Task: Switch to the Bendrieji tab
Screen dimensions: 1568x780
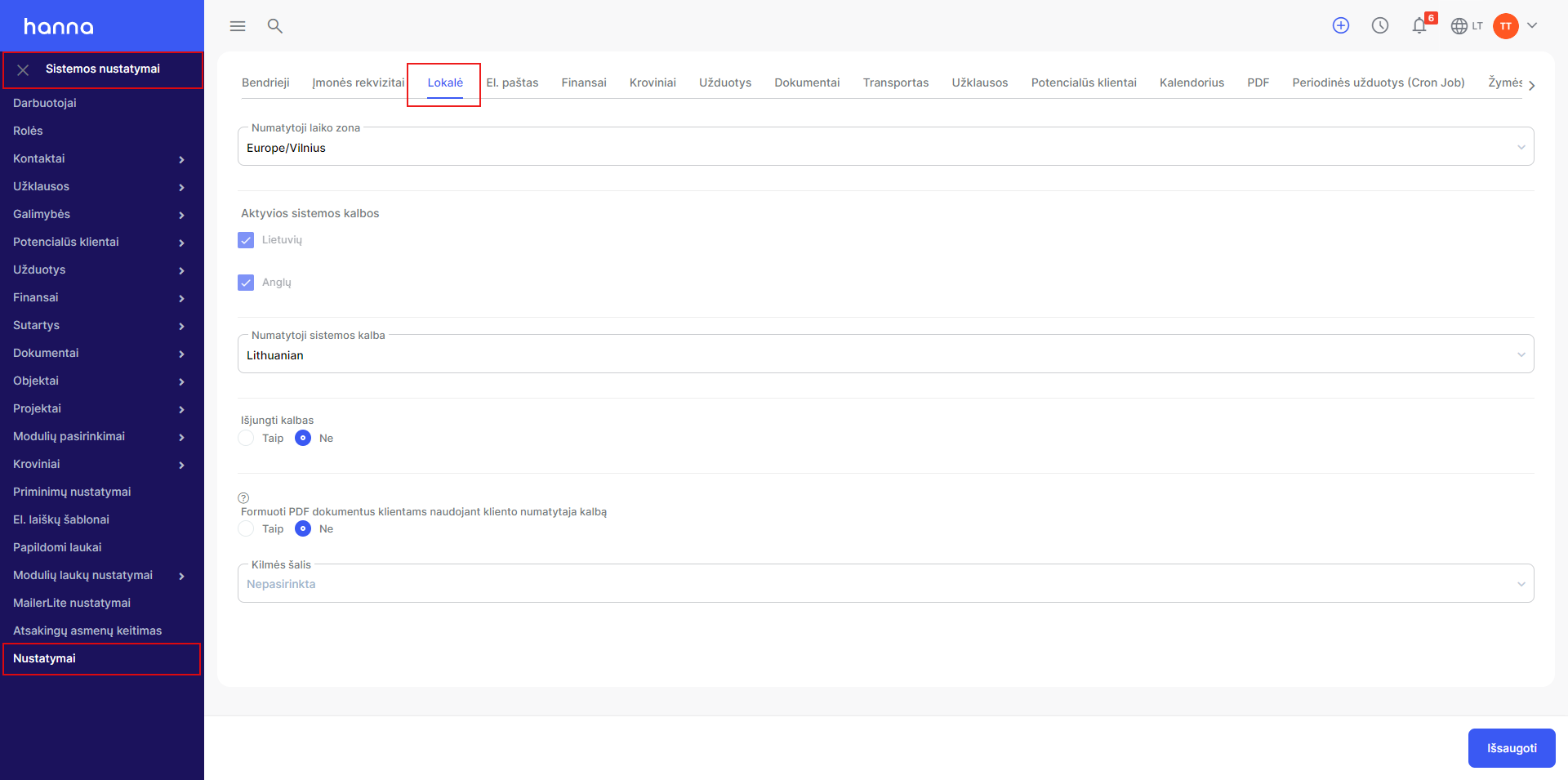Action: coord(265,82)
